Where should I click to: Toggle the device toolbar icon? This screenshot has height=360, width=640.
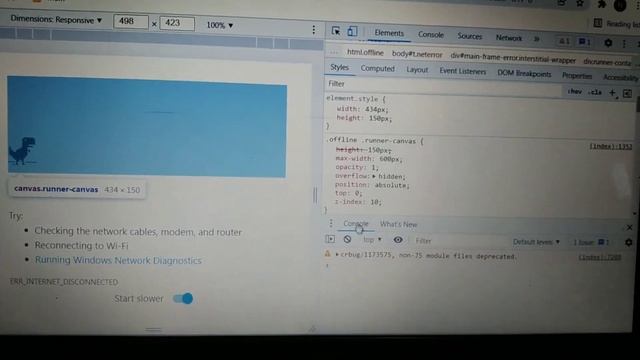point(352,31)
